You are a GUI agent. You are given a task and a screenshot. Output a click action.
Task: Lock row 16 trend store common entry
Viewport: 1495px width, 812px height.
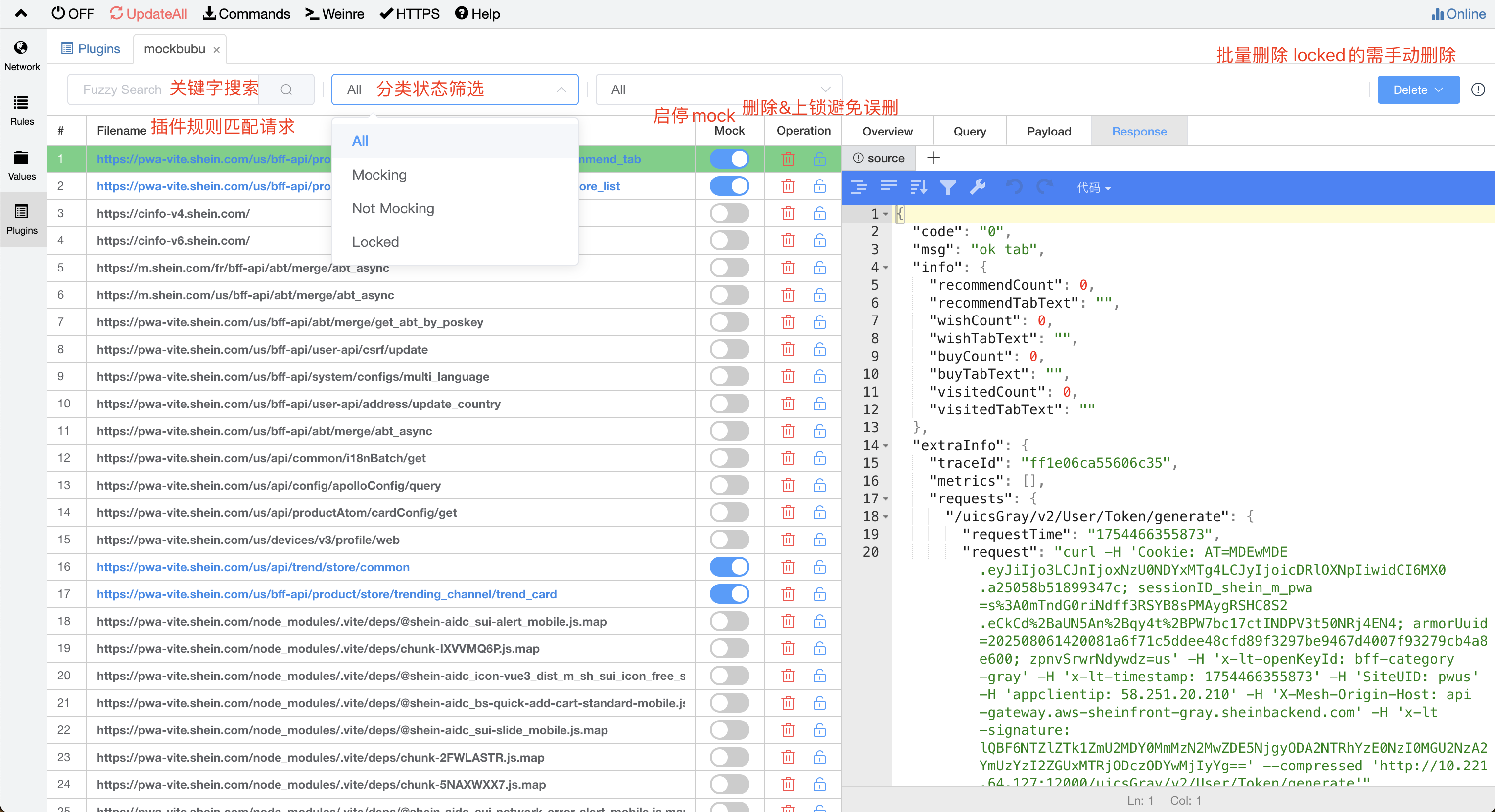pyautogui.click(x=819, y=567)
